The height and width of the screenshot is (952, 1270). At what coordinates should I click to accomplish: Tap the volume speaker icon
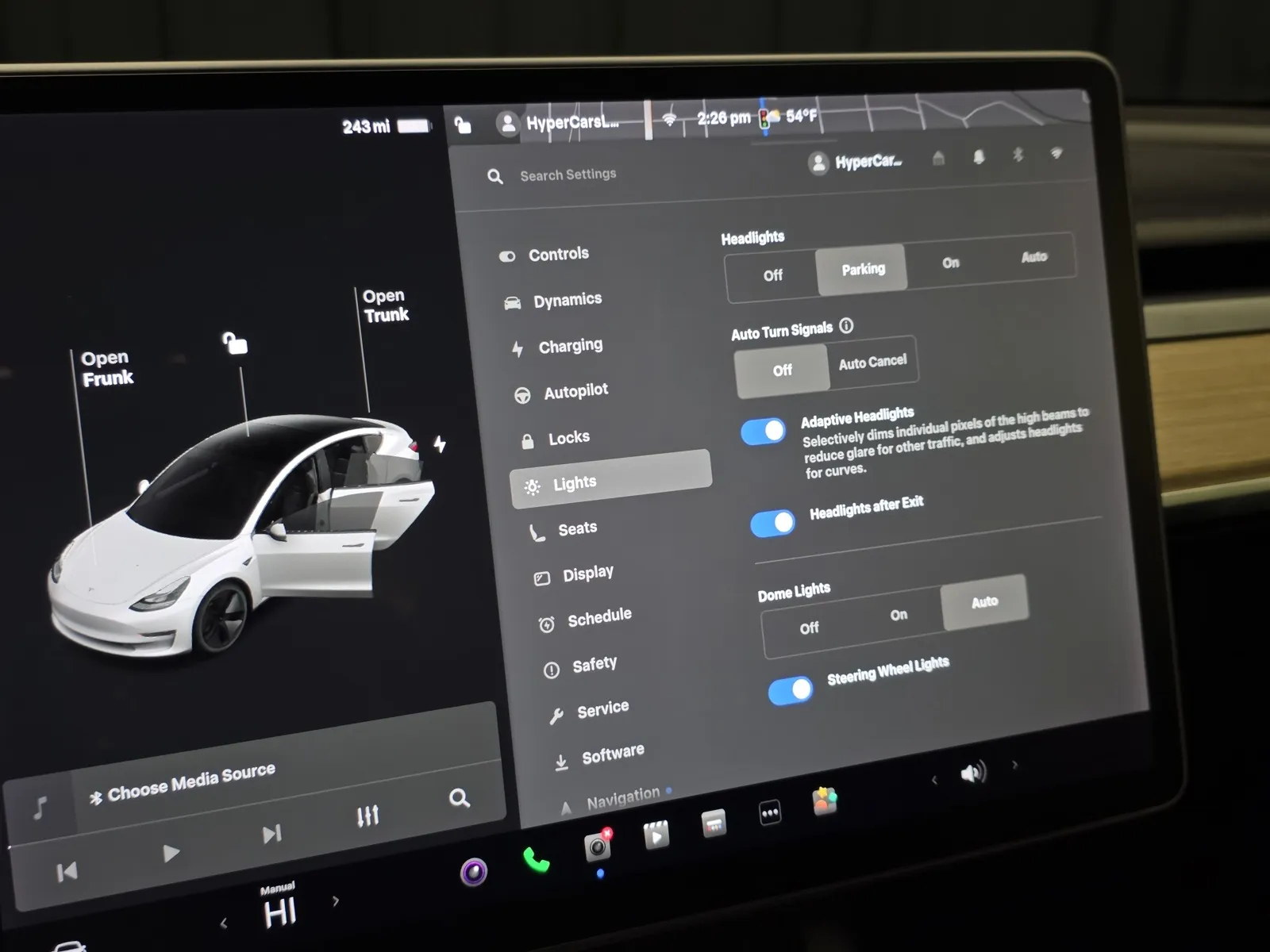pos(973,773)
